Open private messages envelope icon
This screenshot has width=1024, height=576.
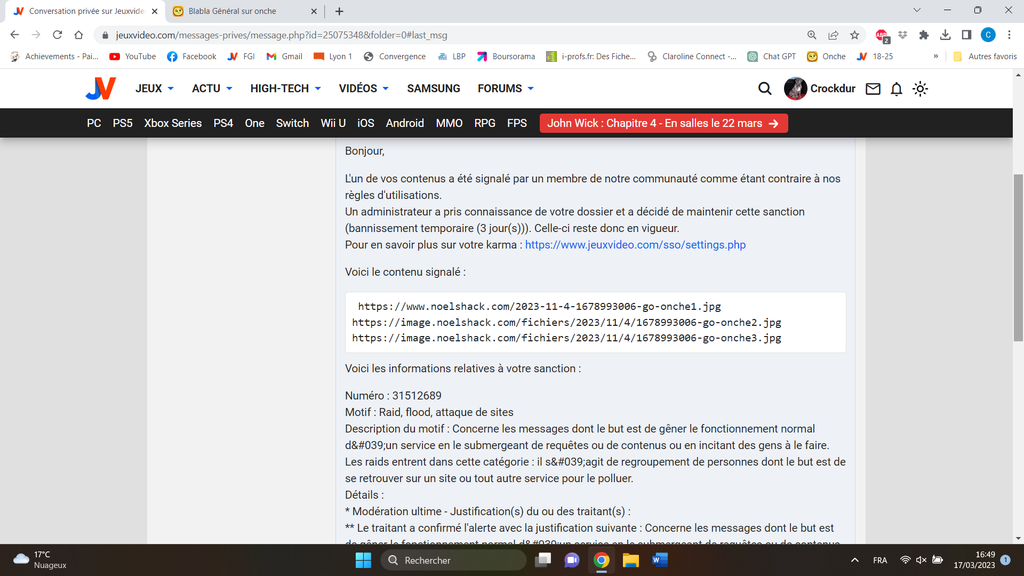(873, 89)
